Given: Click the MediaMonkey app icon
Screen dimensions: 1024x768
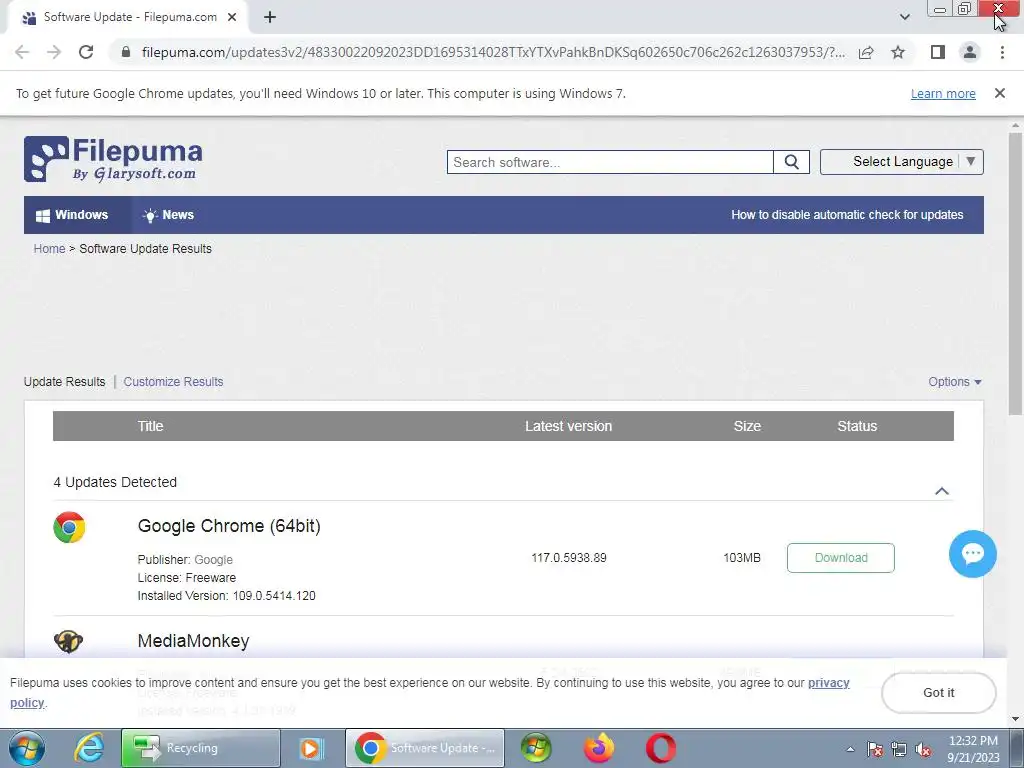Looking at the screenshot, I should [69, 641].
